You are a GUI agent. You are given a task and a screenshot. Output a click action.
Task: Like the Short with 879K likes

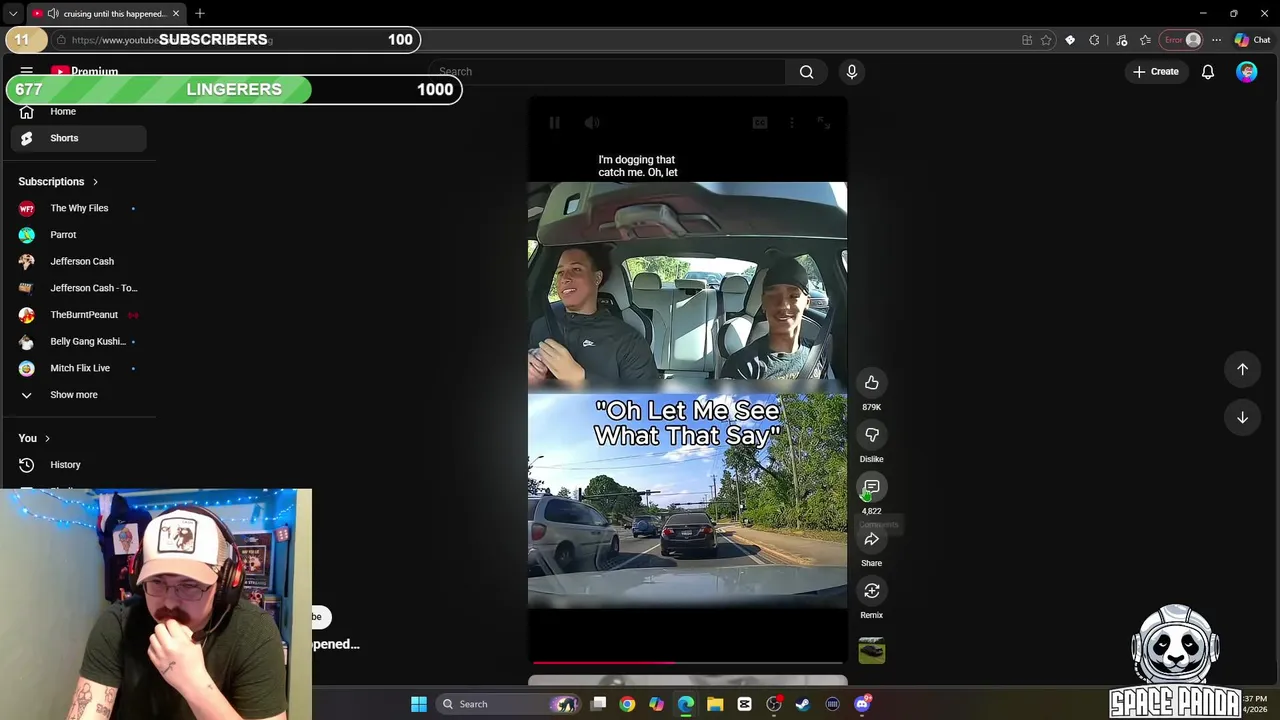(872, 383)
